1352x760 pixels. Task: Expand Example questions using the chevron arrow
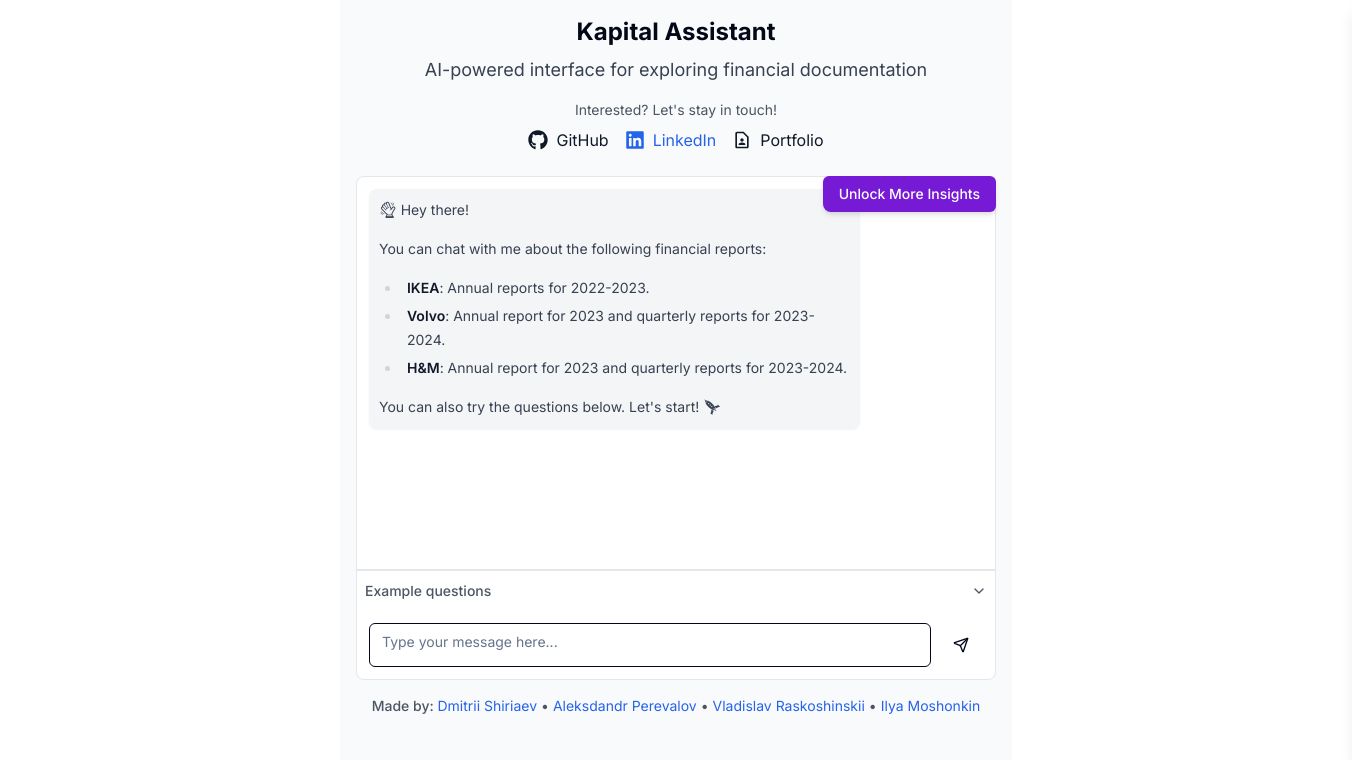click(979, 591)
